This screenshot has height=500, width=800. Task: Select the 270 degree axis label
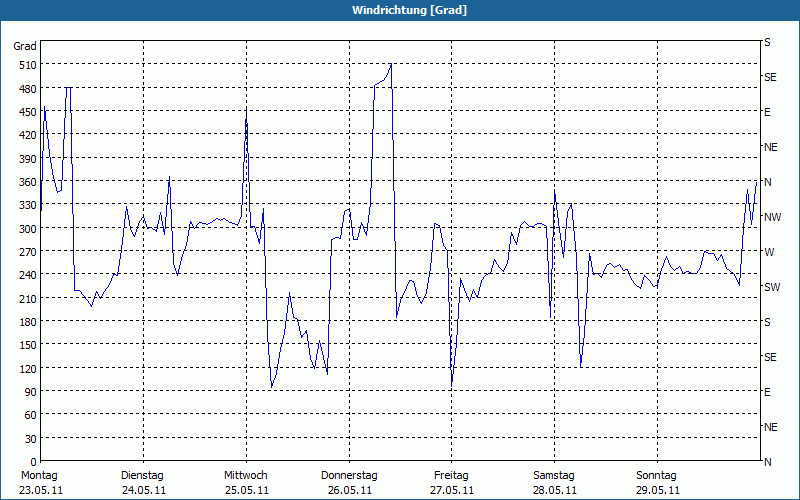(28, 252)
